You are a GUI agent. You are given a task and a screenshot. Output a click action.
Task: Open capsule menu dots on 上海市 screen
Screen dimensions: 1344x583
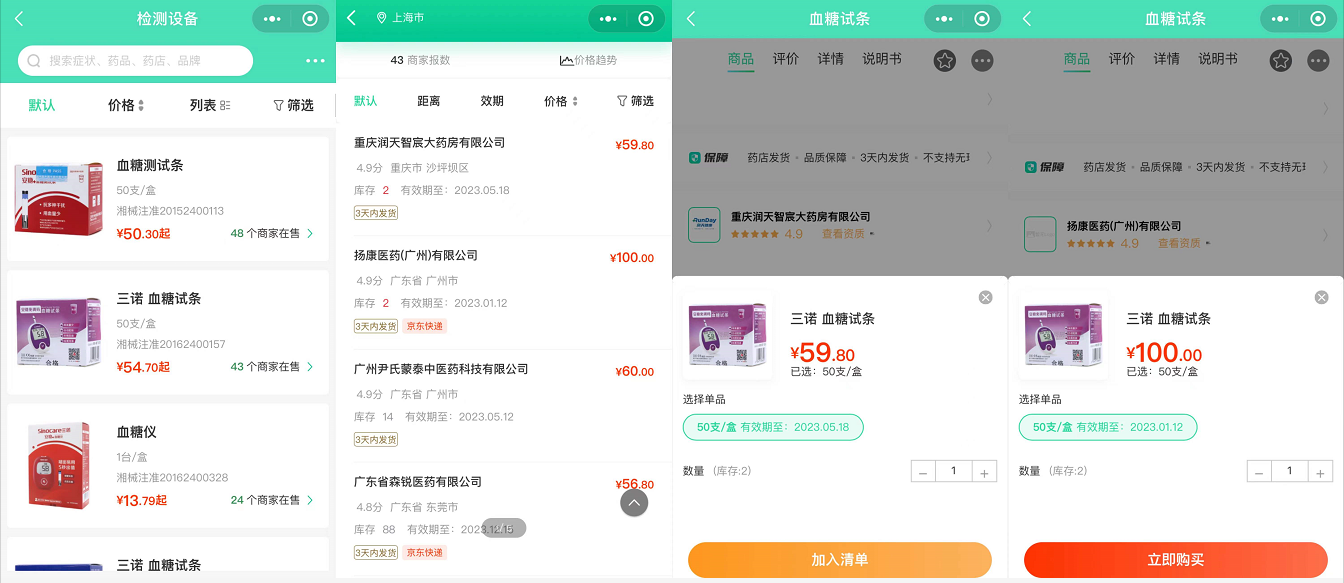pos(609,19)
